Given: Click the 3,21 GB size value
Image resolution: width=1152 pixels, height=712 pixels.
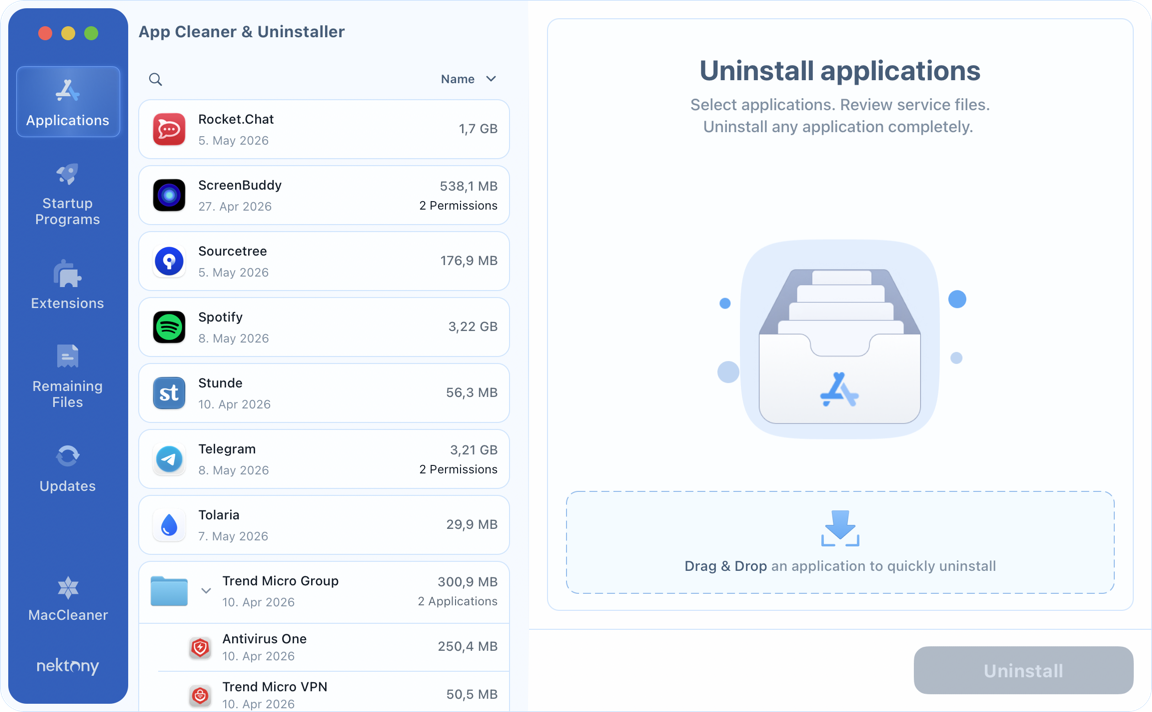Looking at the screenshot, I should [474, 450].
